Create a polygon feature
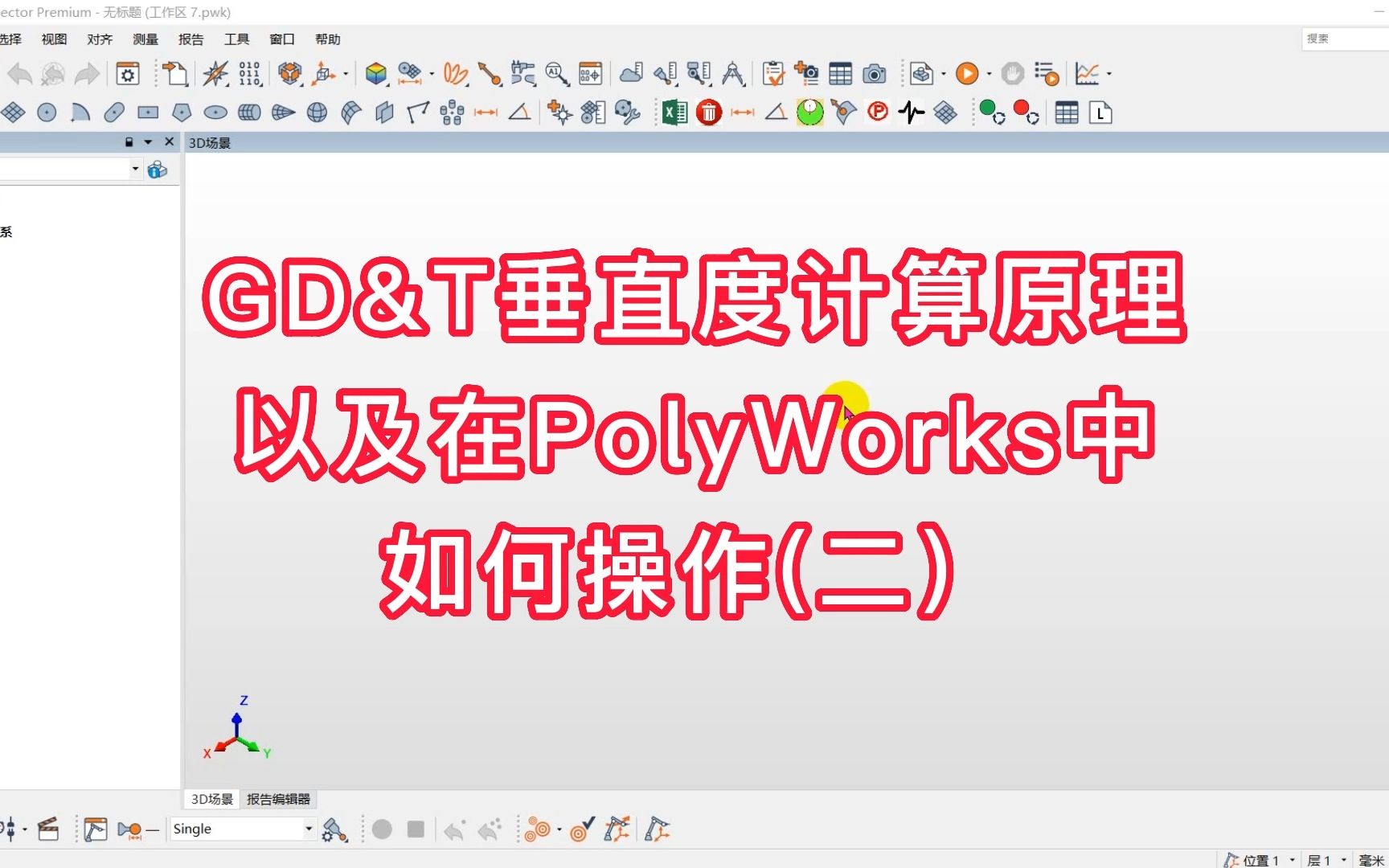The width and height of the screenshot is (1389, 868). coord(182,113)
